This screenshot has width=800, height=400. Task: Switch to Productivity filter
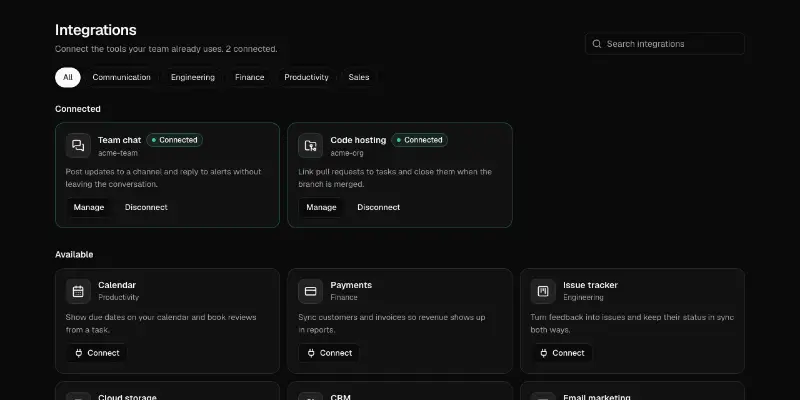306,78
